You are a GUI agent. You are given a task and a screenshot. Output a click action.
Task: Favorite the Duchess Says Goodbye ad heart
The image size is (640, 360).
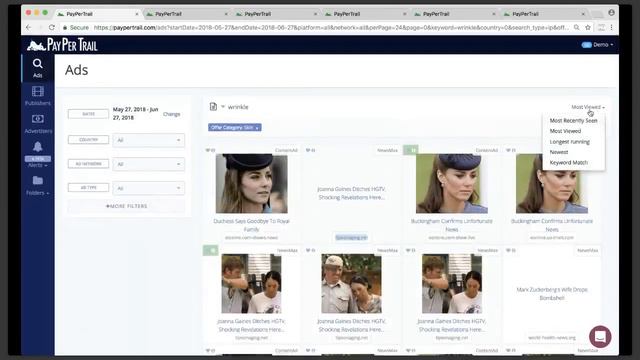click(x=207, y=150)
